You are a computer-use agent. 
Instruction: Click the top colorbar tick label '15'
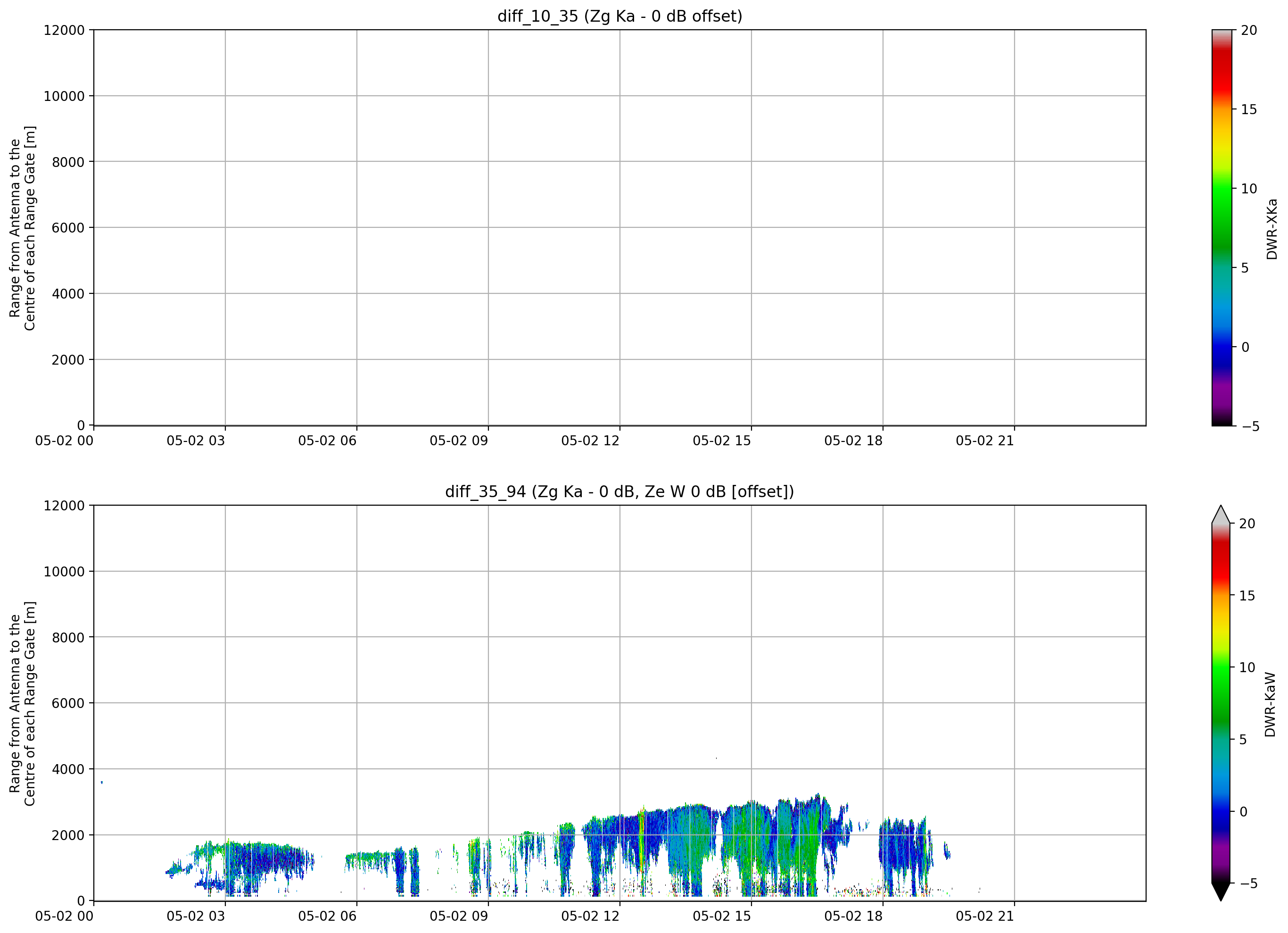1249,109
